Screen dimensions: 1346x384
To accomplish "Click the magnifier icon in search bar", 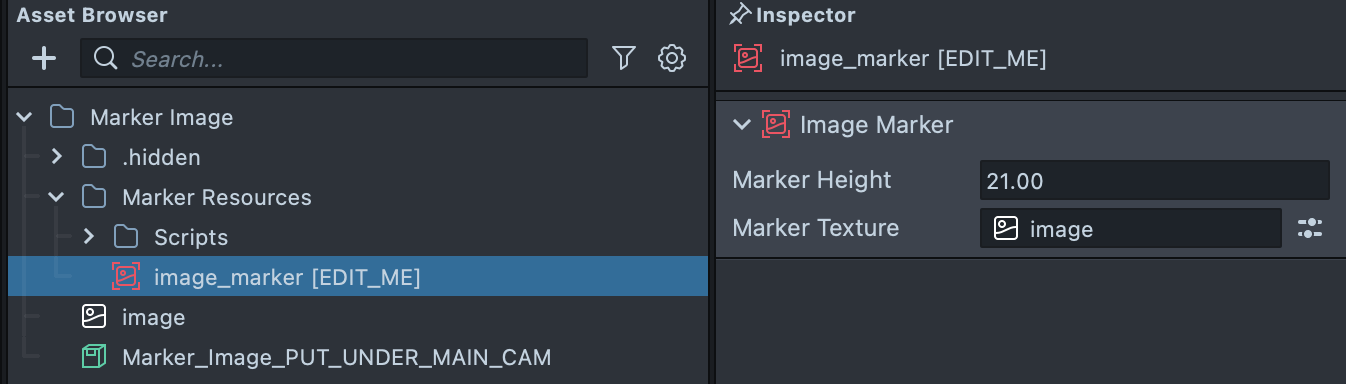I will click(x=105, y=59).
